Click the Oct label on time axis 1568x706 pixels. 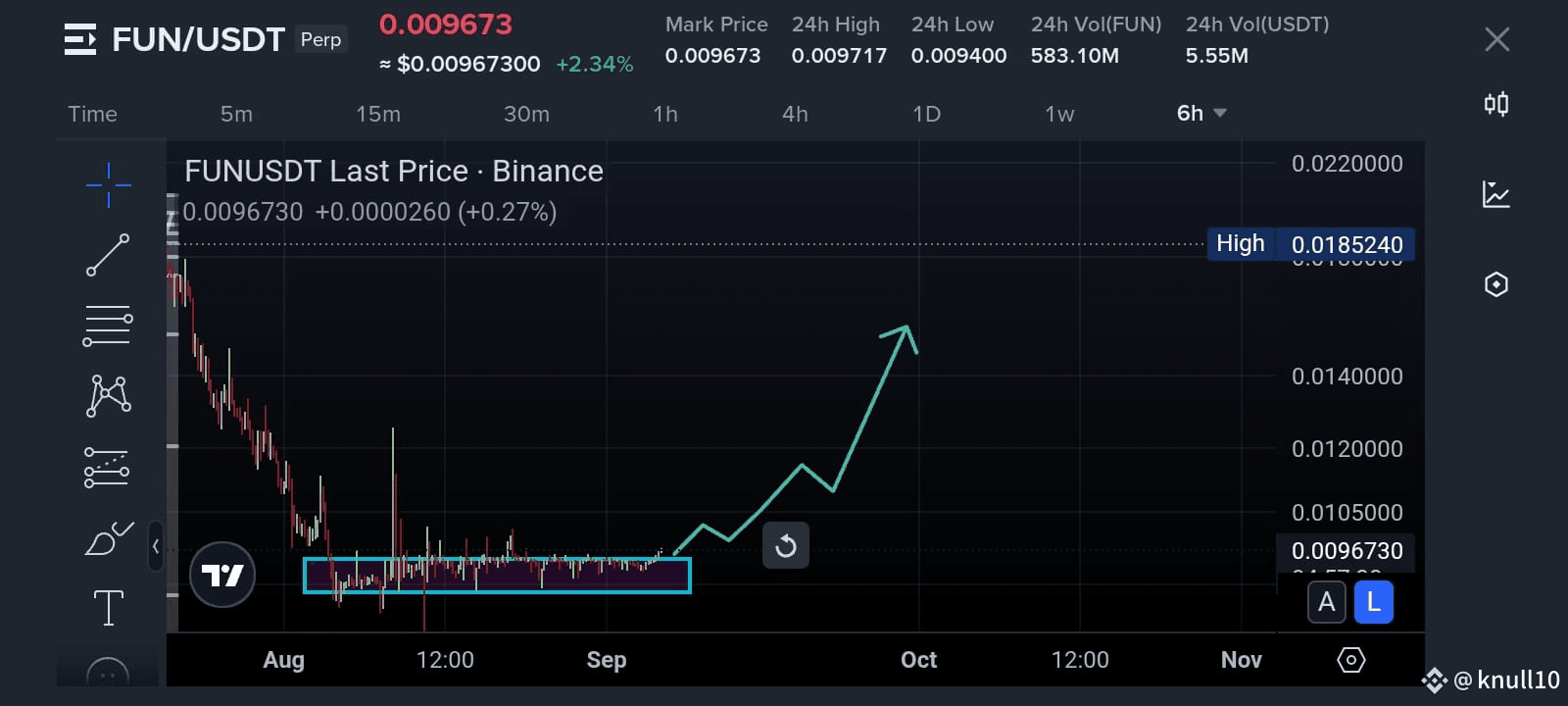[918, 660]
